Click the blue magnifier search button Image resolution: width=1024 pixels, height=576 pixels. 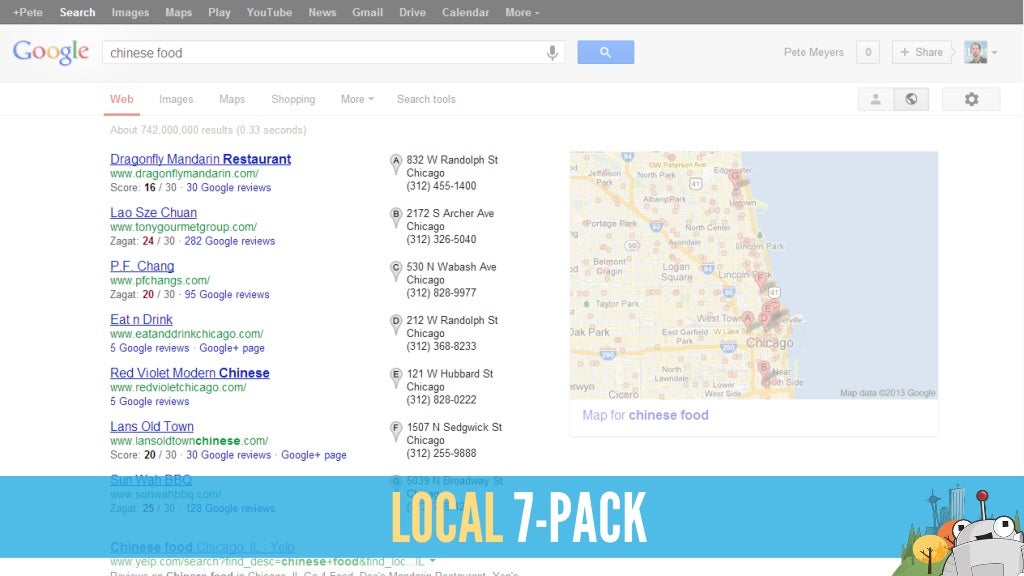pyautogui.click(x=605, y=52)
